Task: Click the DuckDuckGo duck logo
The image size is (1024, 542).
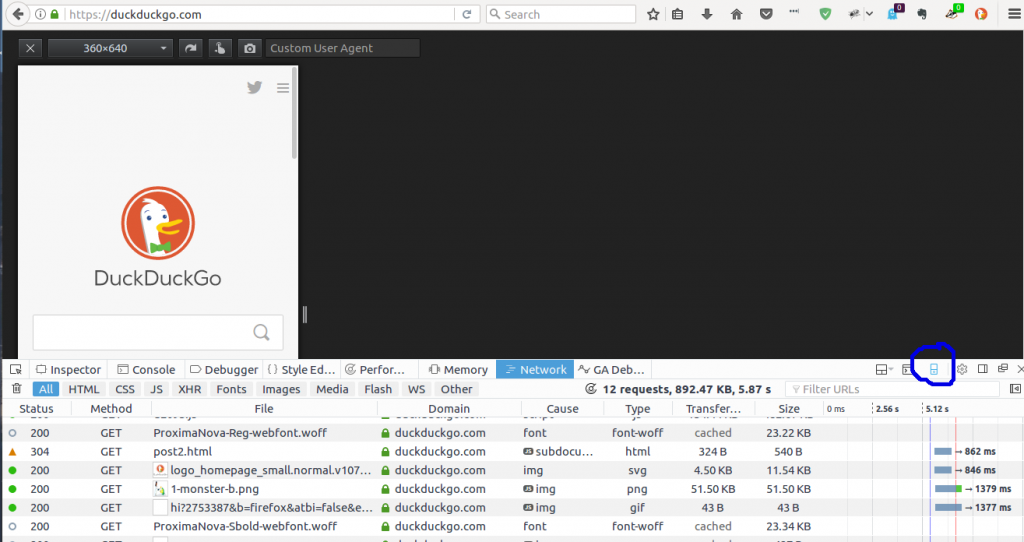Action: pos(158,223)
